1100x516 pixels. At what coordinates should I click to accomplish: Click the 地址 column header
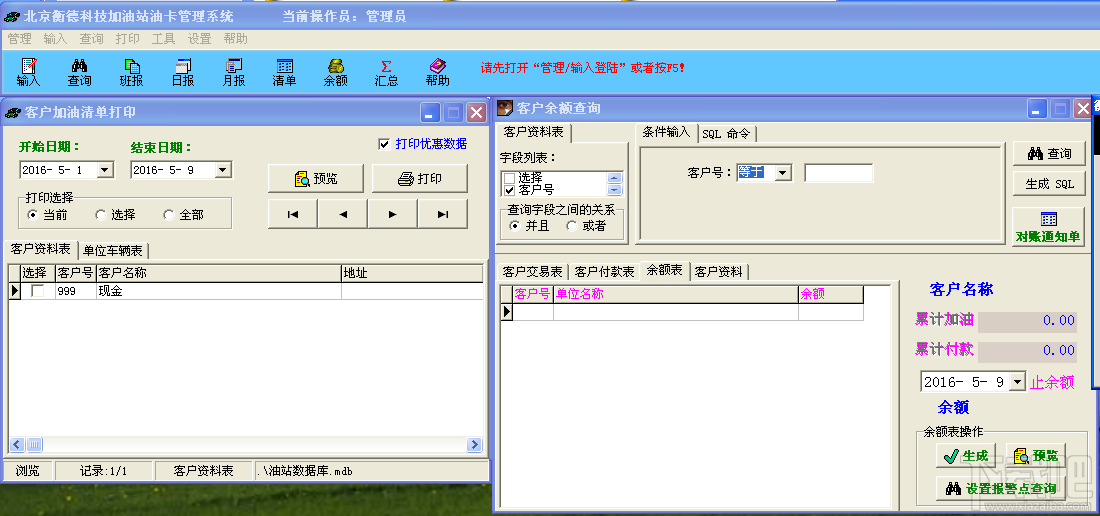click(x=412, y=273)
